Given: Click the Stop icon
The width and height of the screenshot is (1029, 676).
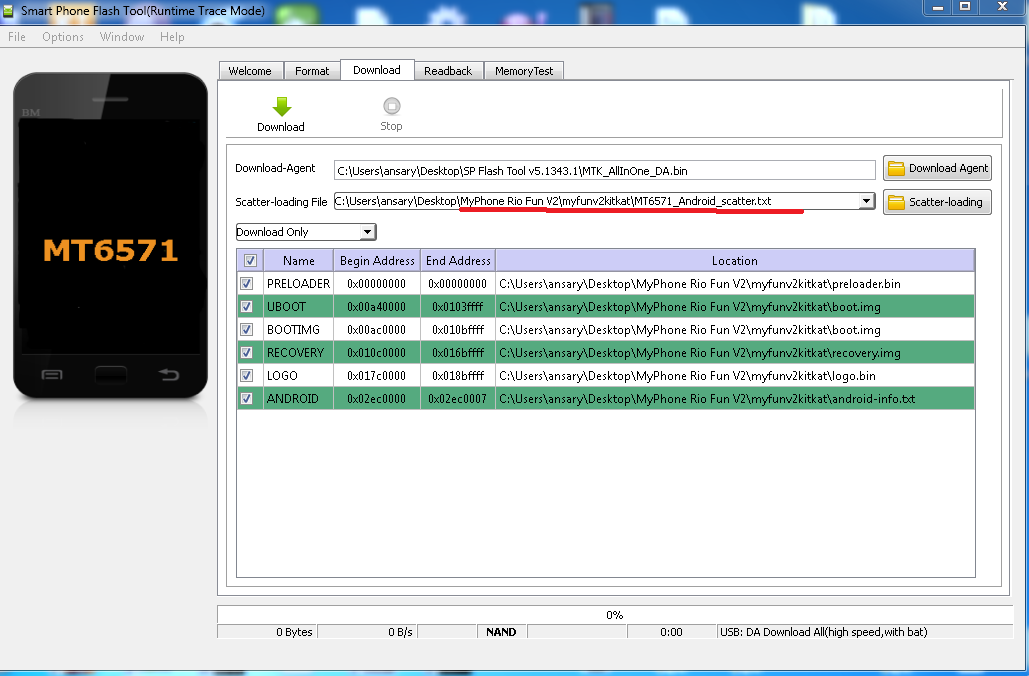Looking at the screenshot, I should pos(392,106).
